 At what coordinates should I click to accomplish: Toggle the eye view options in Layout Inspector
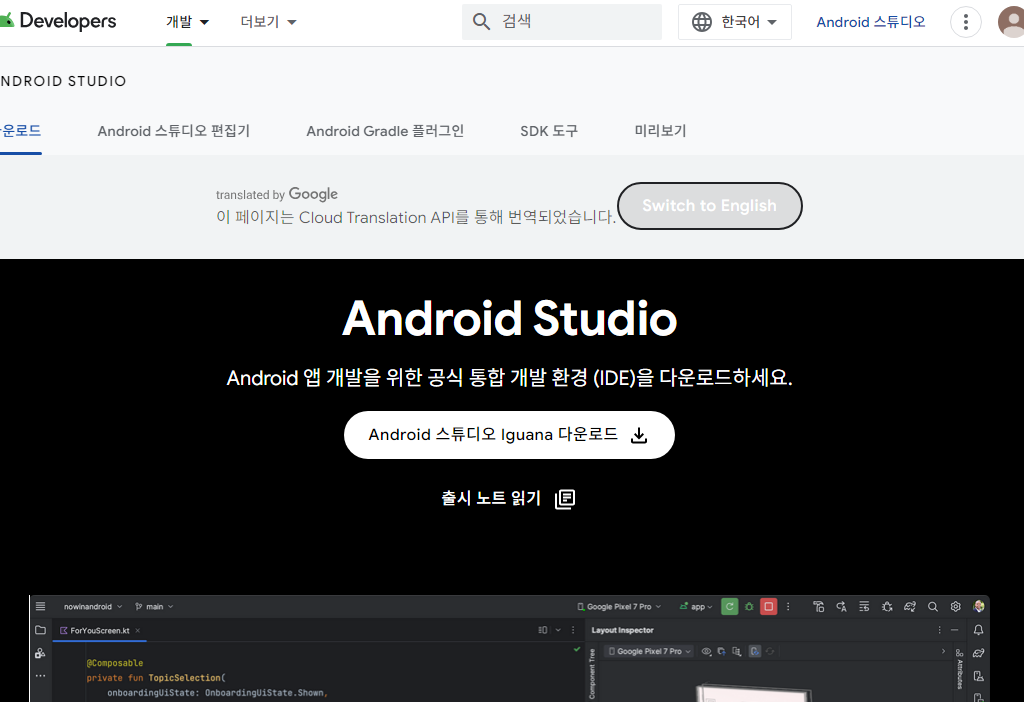pos(707,651)
